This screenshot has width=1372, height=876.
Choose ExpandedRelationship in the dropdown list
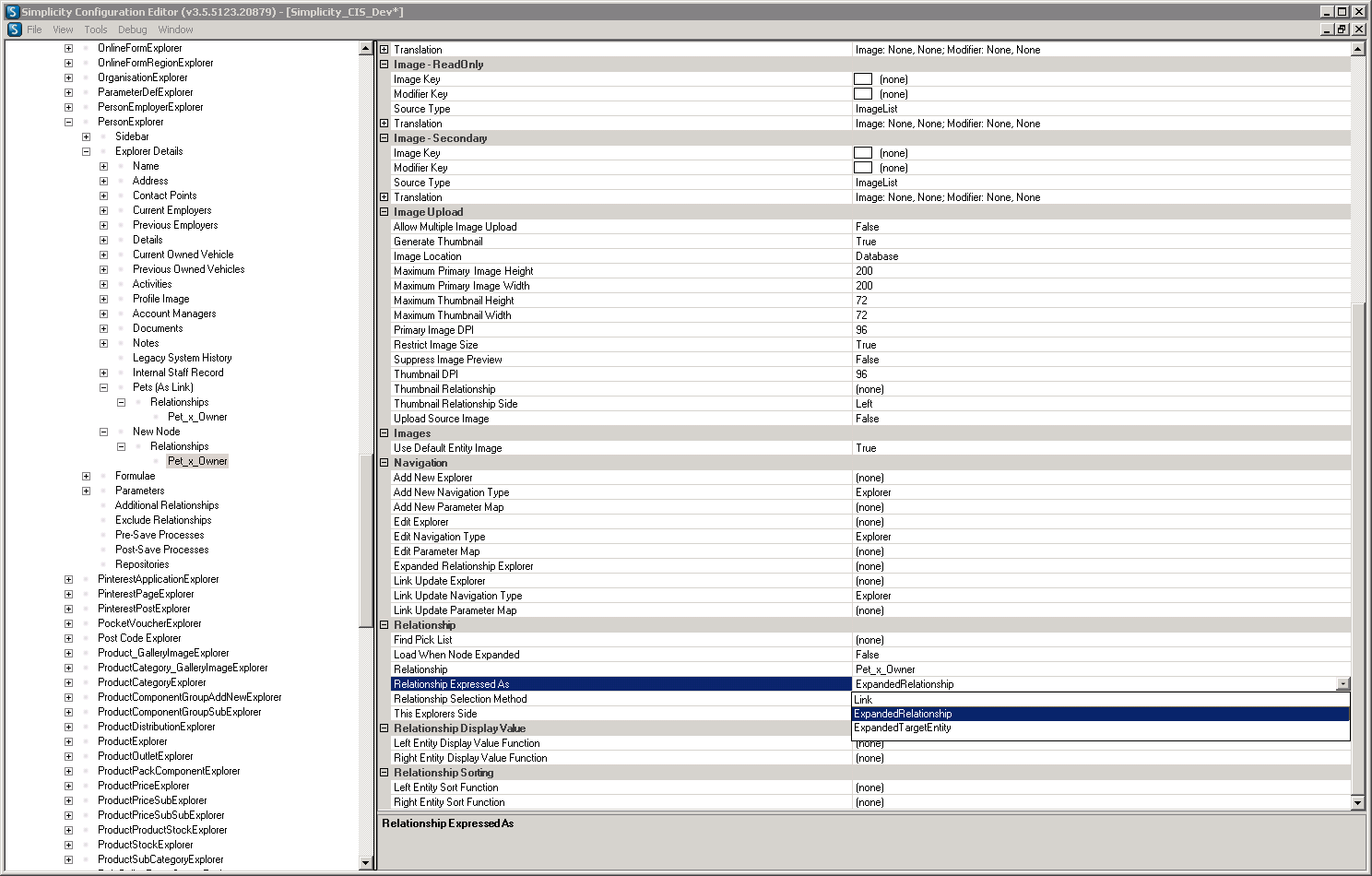(1100, 714)
